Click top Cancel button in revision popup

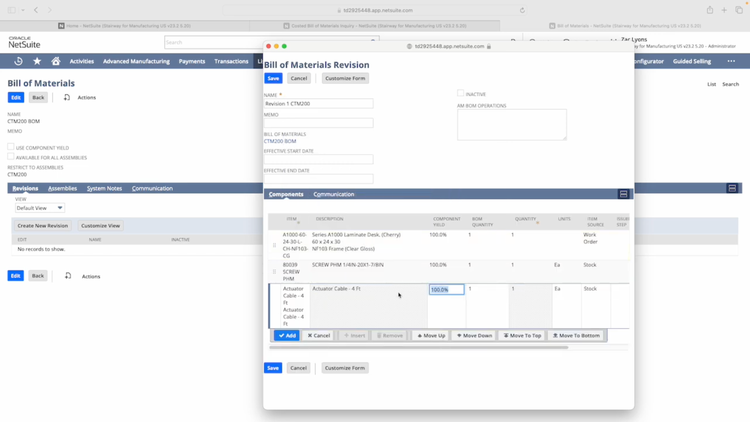[299, 78]
